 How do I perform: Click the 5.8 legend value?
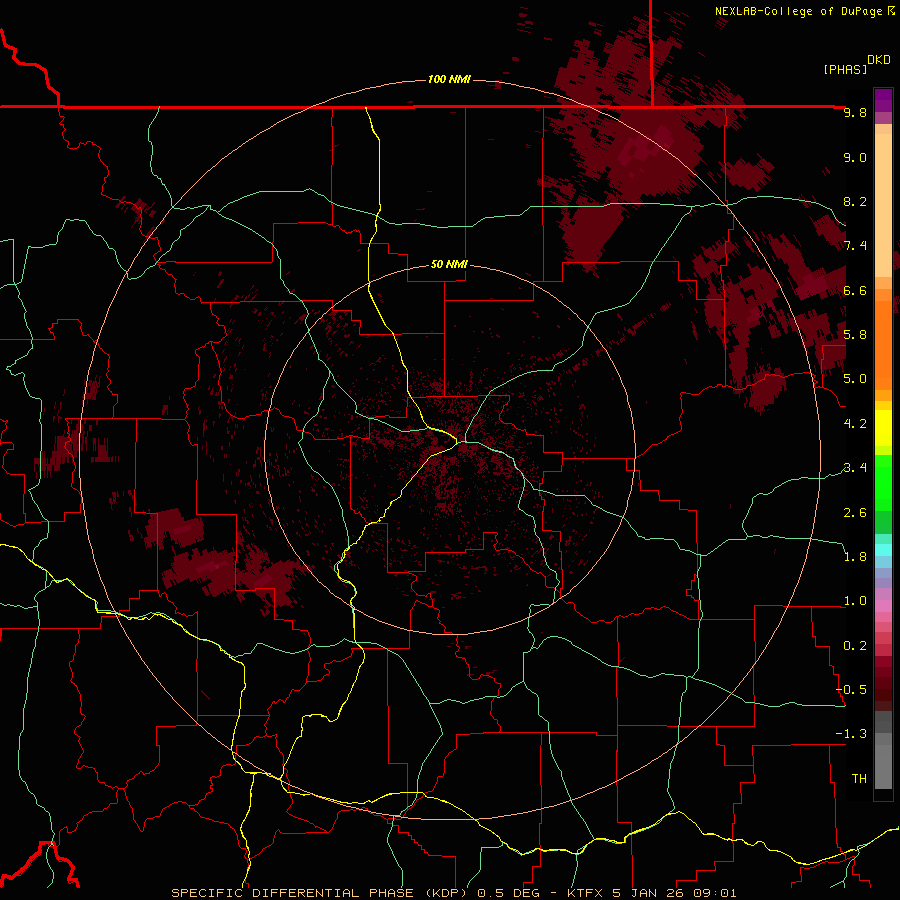tap(855, 335)
